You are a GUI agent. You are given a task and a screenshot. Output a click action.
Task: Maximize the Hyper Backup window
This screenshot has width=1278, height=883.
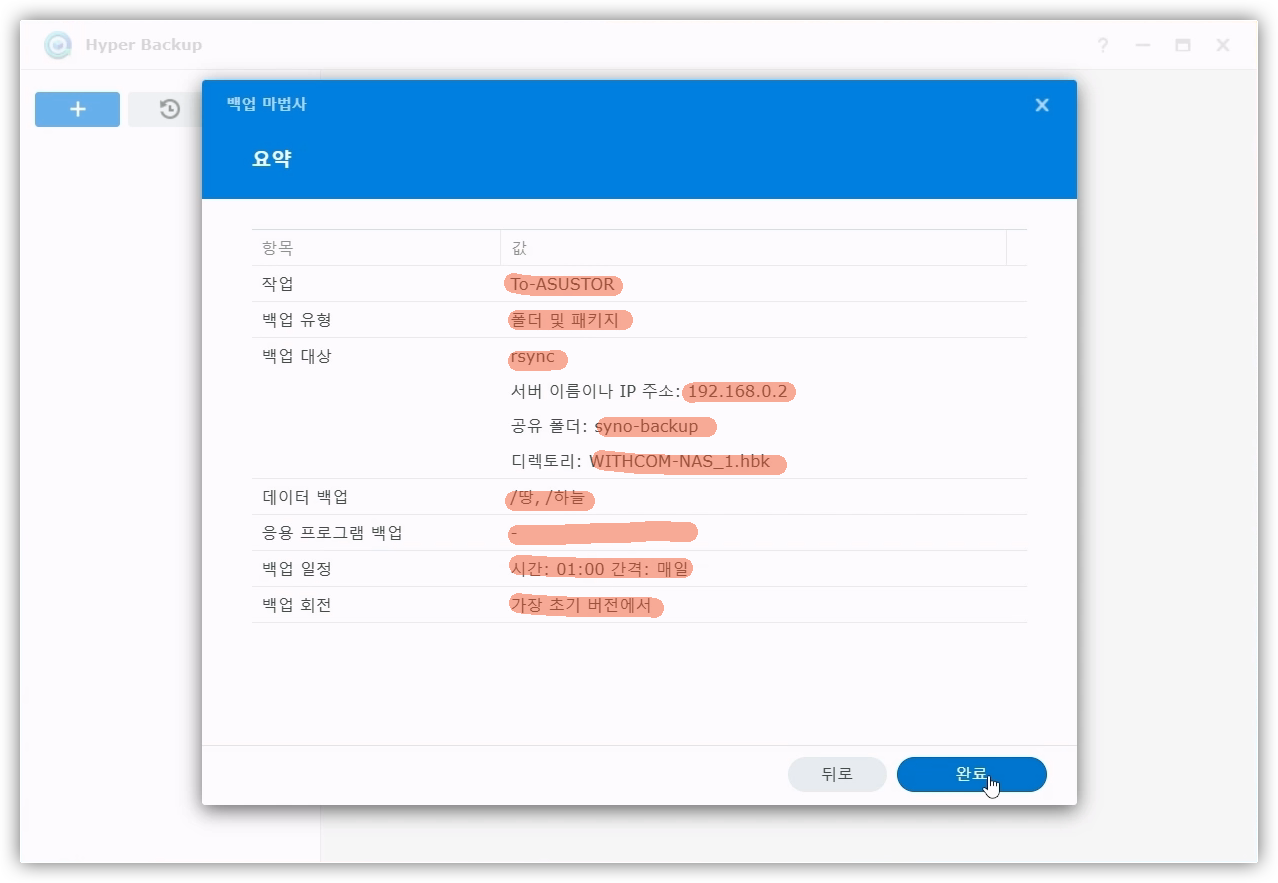[1182, 45]
